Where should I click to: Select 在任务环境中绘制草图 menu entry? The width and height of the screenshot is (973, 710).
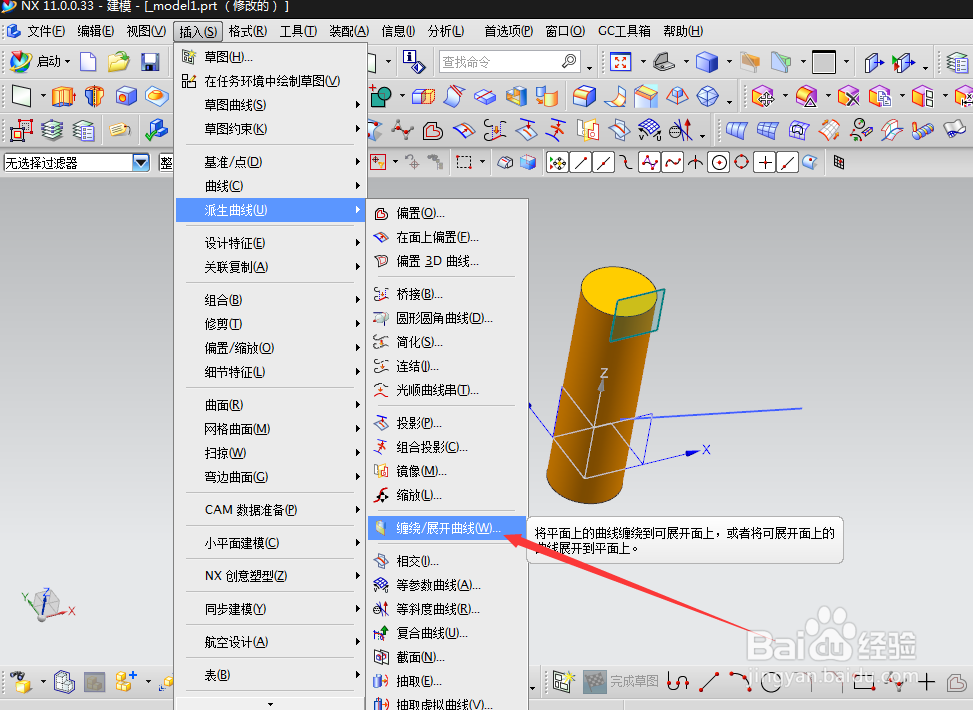(272, 81)
